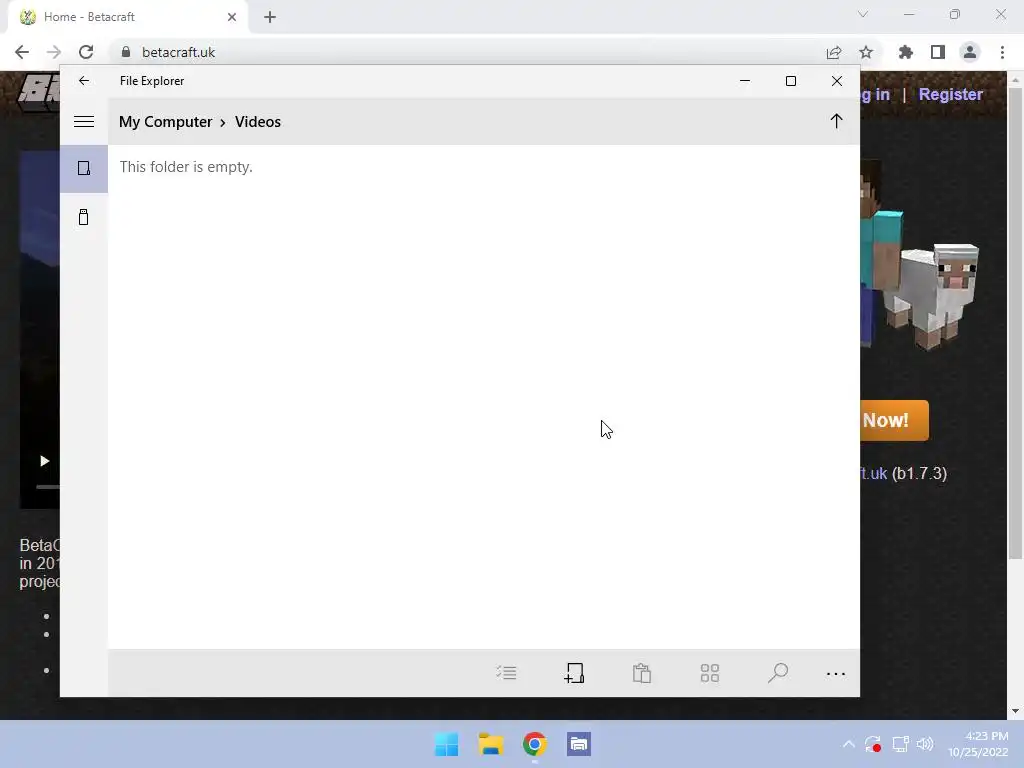Create new folder using bottom toolbar
1024x768 pixels.
coord(574,673)
